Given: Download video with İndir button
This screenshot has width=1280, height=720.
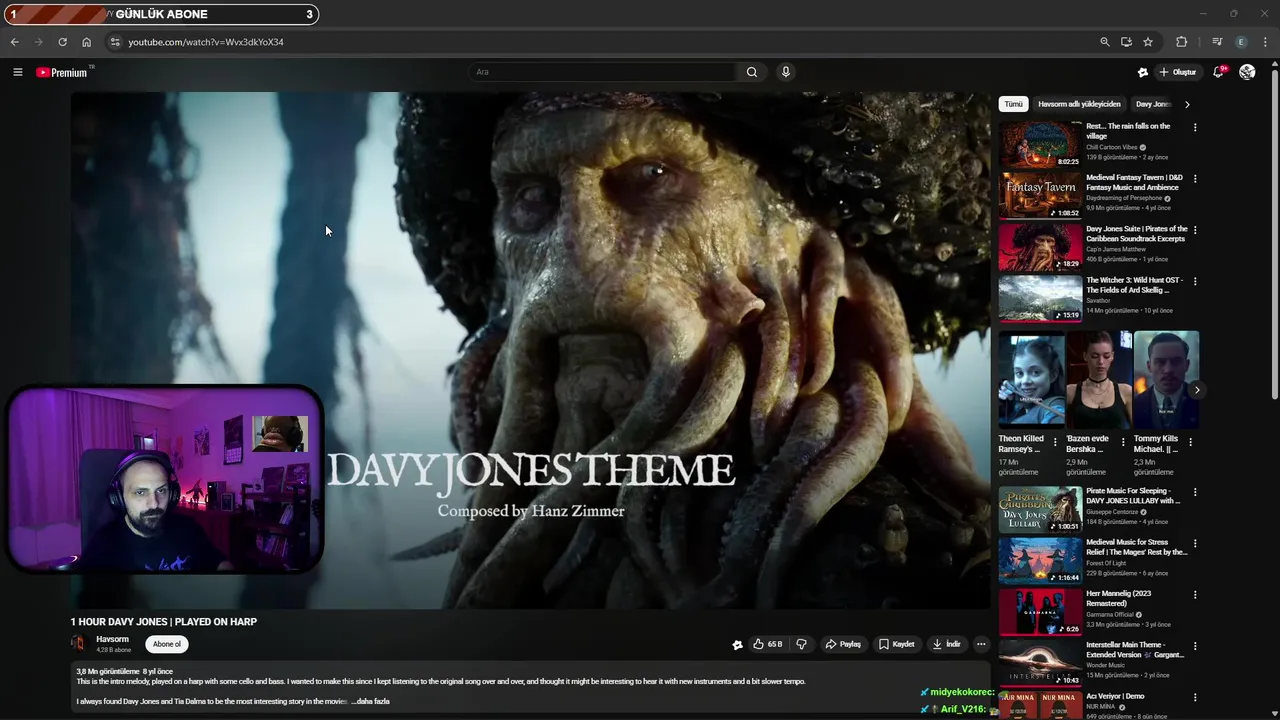Looking at the screenshot, I should click(946, 644).
